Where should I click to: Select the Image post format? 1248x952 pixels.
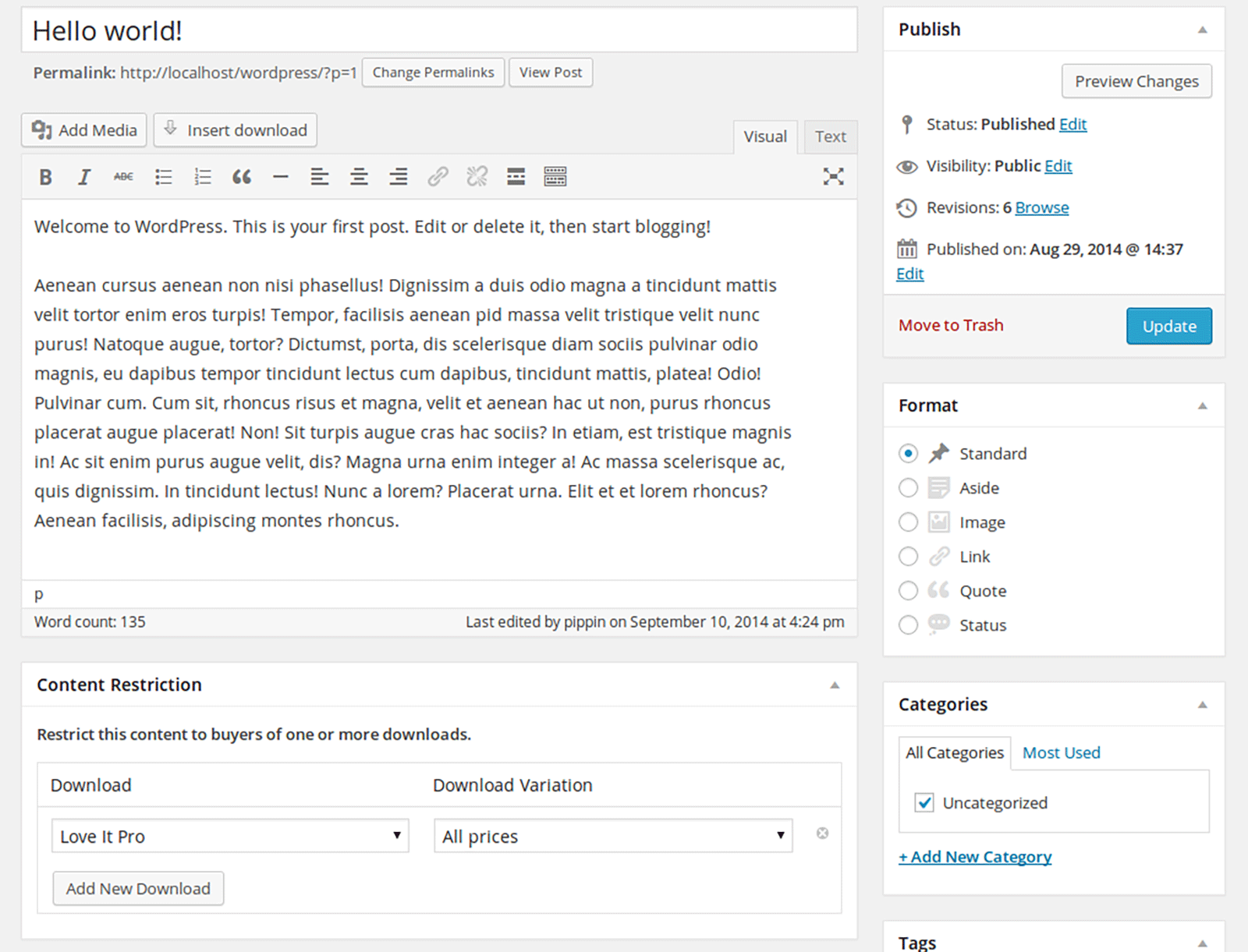pos(908,522)
